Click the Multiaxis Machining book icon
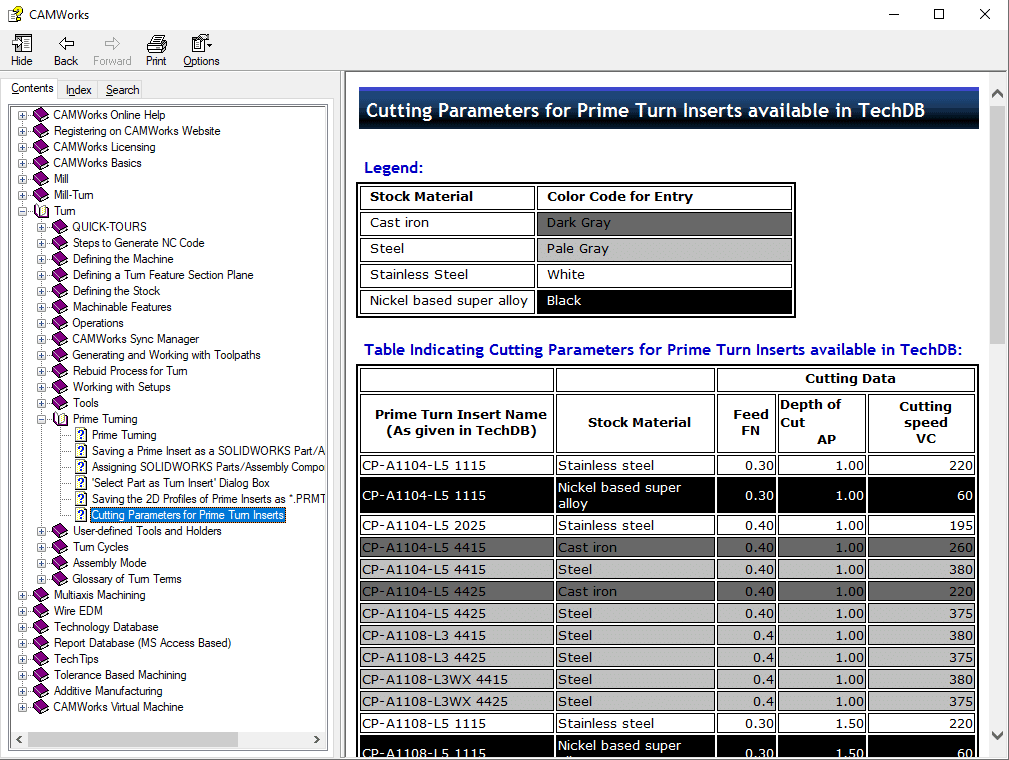The width and height of the screenshot is (1009, 760). [41, 595]
